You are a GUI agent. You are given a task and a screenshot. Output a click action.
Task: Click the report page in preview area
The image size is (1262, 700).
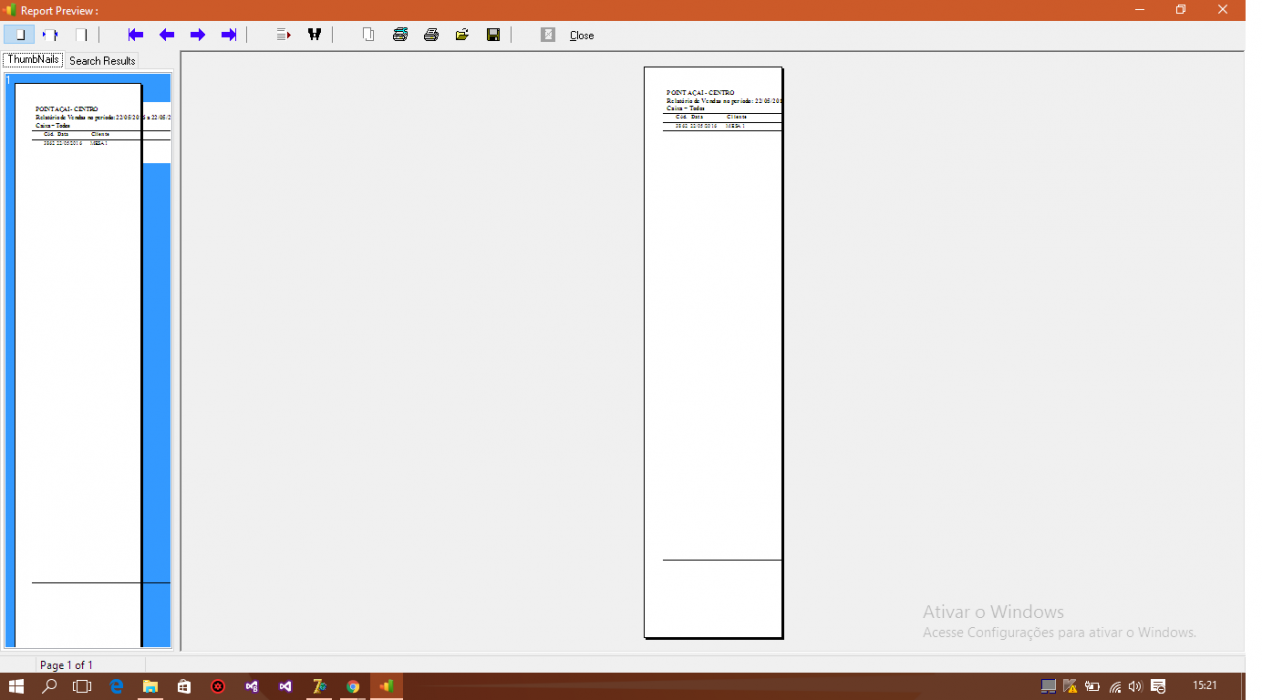[713, 352]
